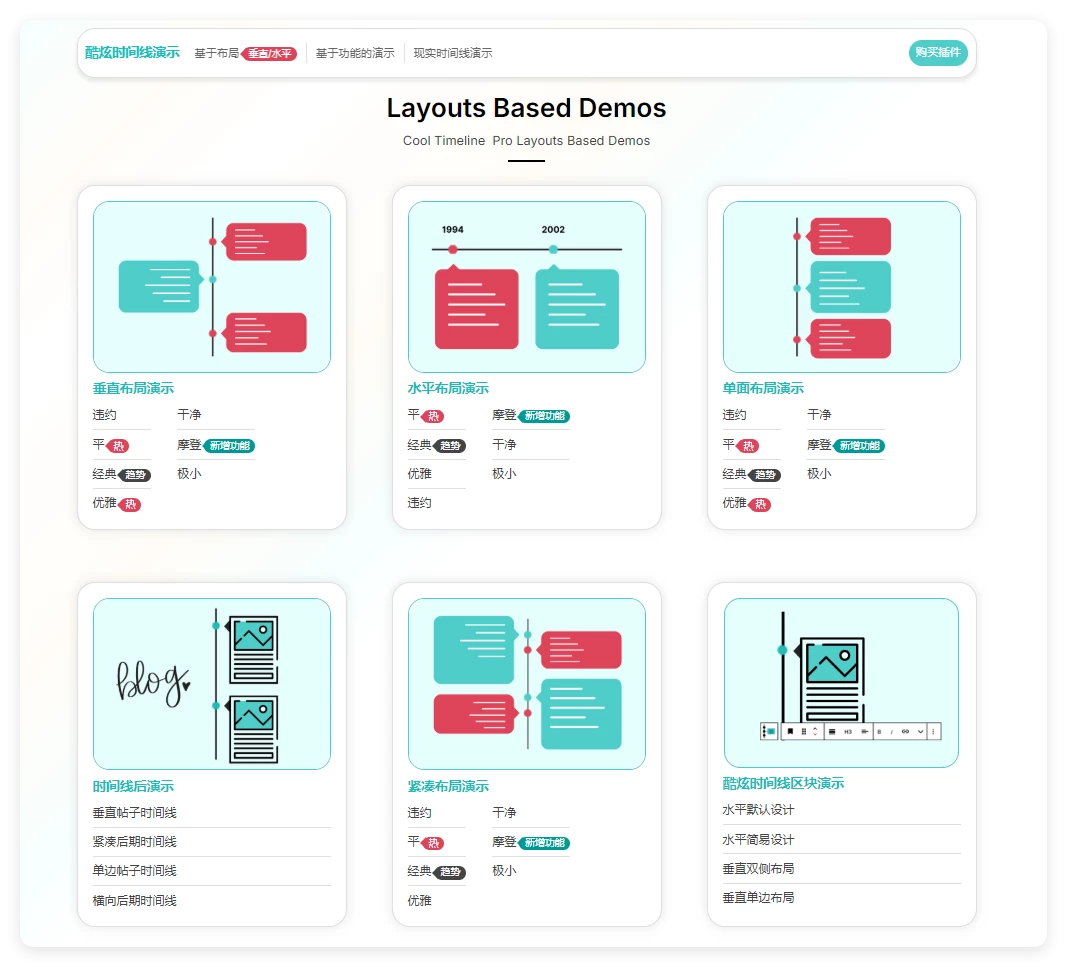Click the 购买插件 button

tap(937, 53)
